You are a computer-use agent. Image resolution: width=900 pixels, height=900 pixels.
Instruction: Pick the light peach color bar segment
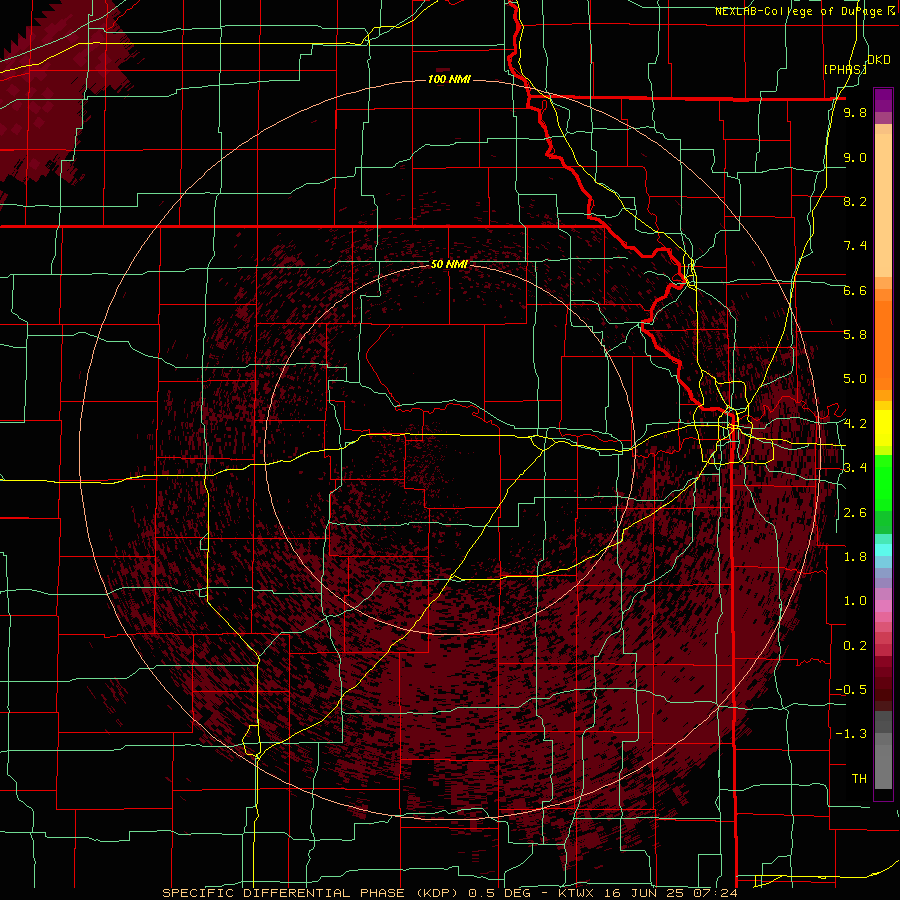pyautogui.click(x=883, y=205)
